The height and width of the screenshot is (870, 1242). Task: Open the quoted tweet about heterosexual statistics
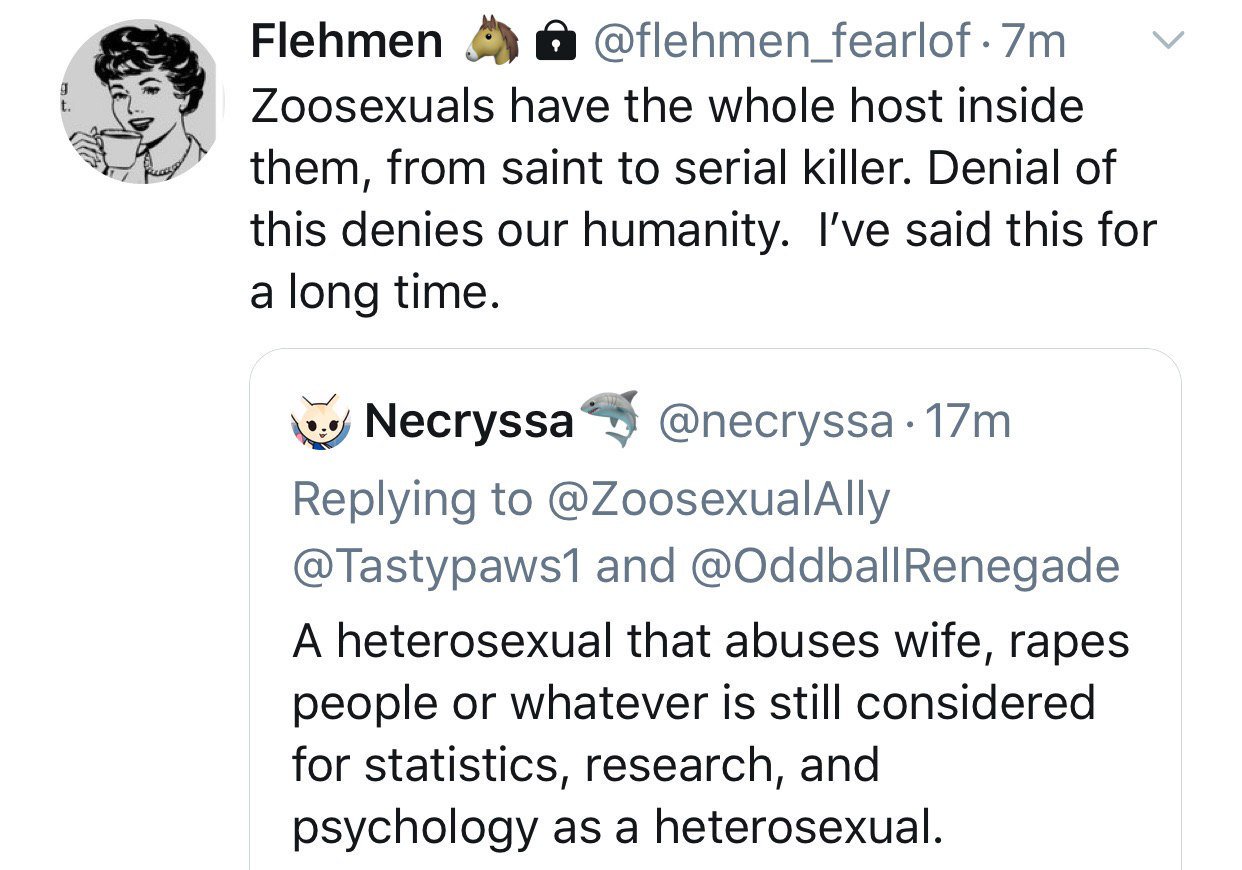click(715, 610)
